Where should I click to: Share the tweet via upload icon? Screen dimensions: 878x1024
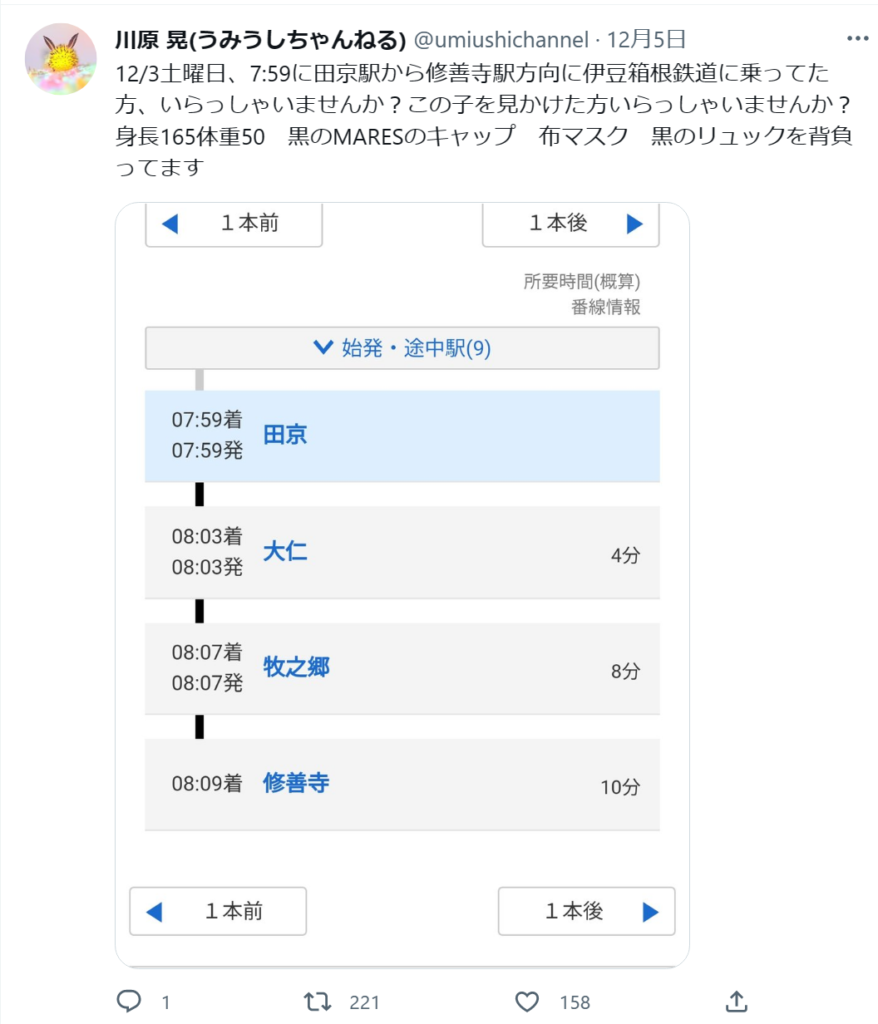point(736,1001)
